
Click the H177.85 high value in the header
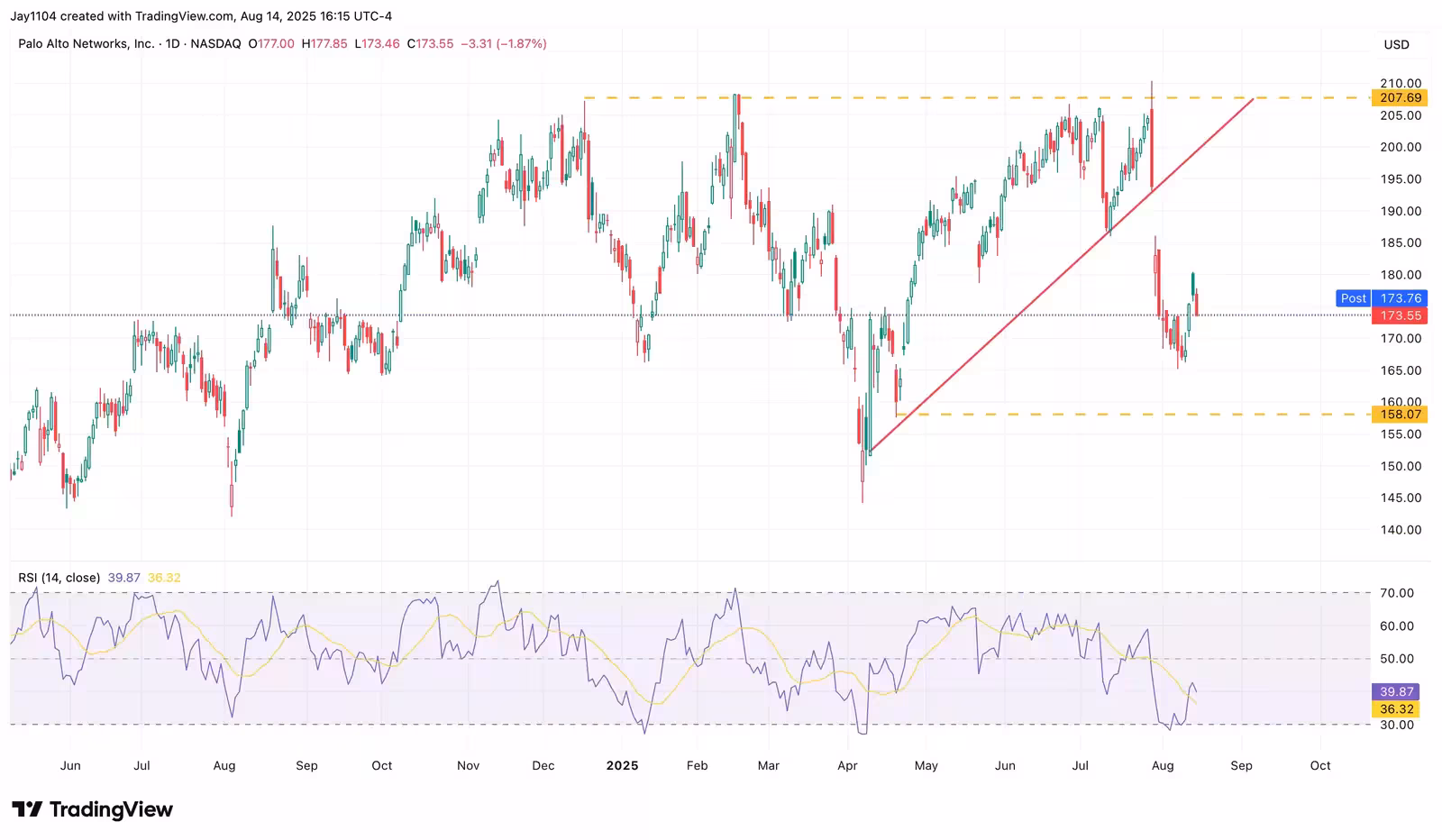coord(324,43)
